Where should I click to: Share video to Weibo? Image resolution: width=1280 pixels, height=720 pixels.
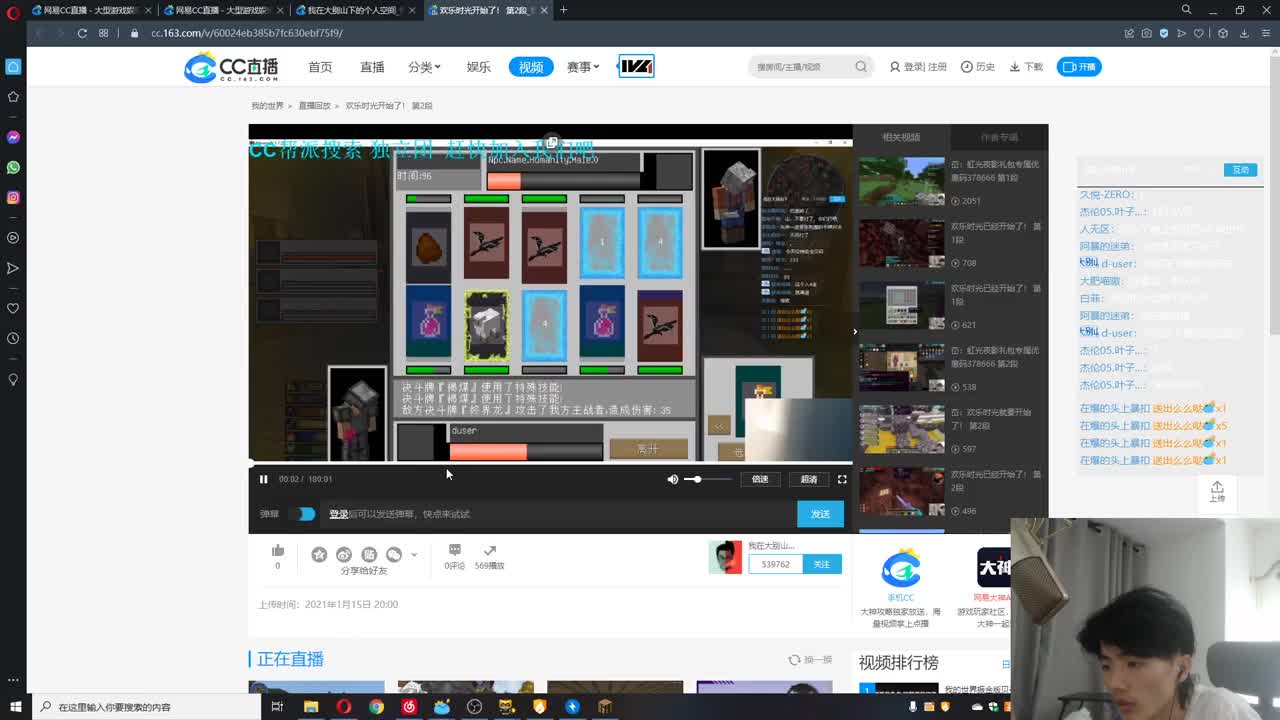(344, 554)
